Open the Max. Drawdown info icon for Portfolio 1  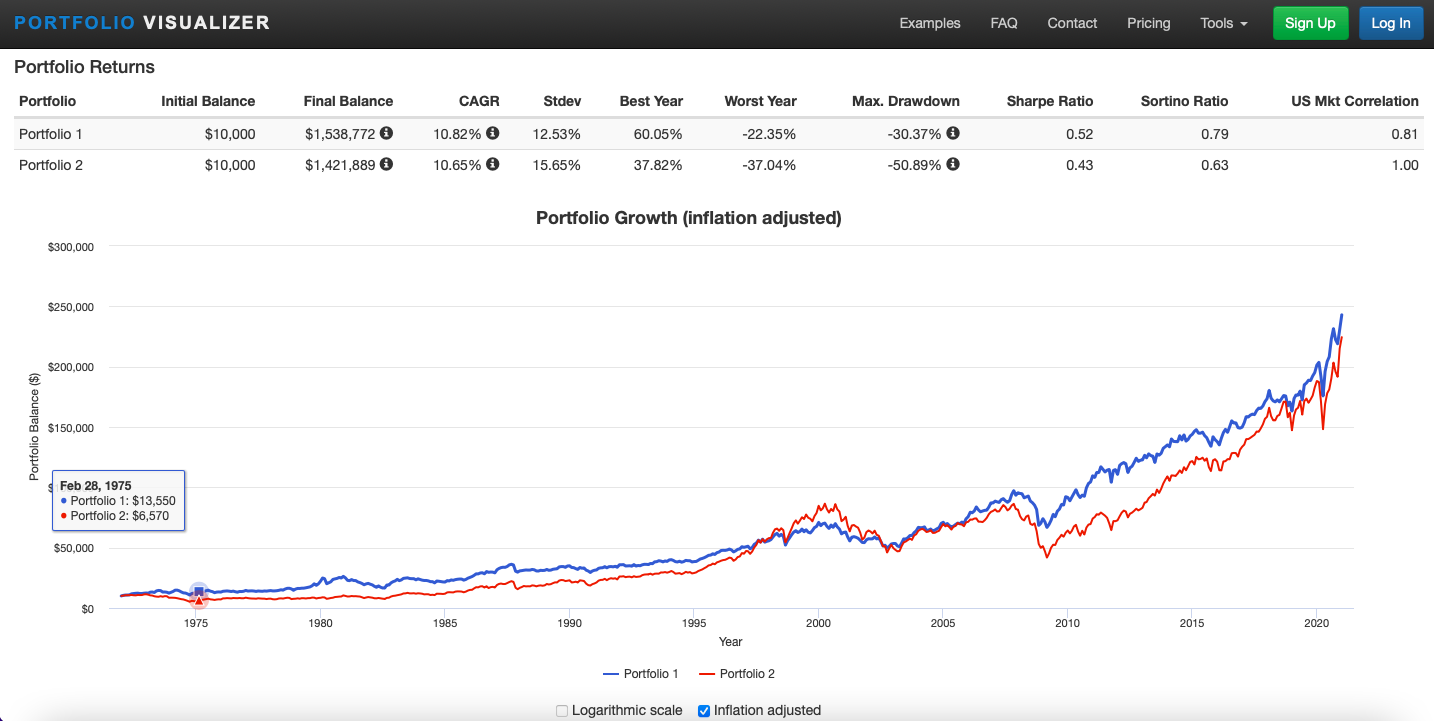[x=952, y=133]
